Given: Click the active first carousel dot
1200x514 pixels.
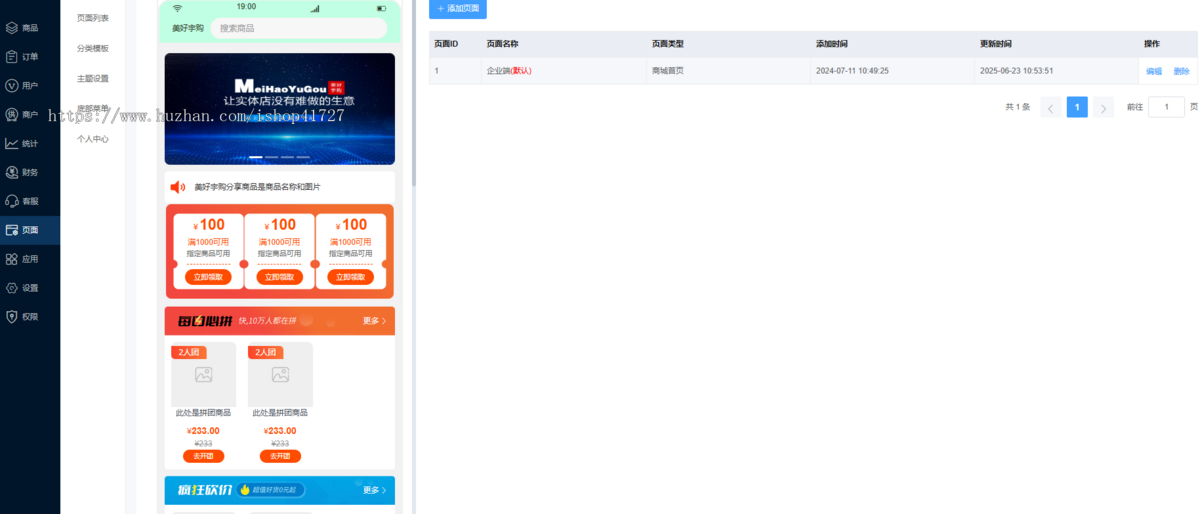Looking at the screenshot, I should [256, 157].
